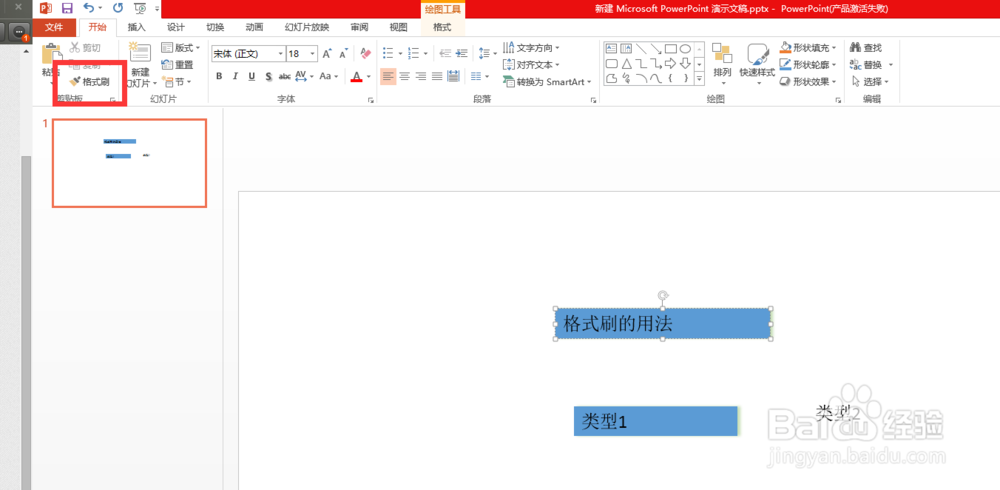Viewport: 1000px width, 490px height.
Task: Align text left in the paragraph group
Action: click(x=388, y=77)
